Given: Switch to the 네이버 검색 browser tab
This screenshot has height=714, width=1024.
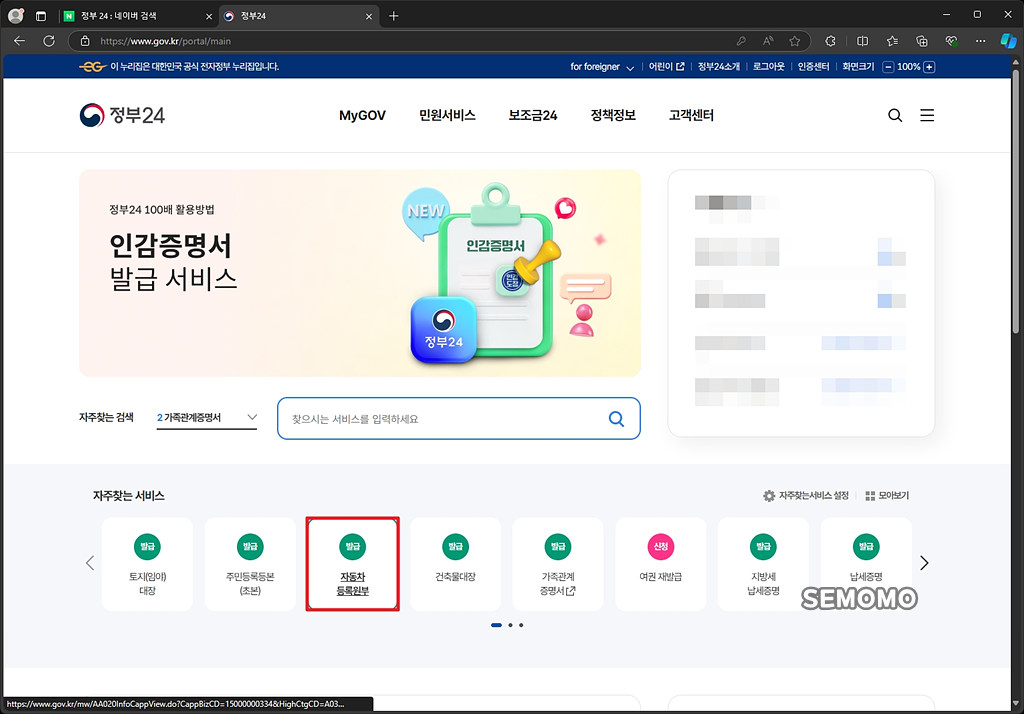Looking at the screenshot, I should (x=138, y=16).
